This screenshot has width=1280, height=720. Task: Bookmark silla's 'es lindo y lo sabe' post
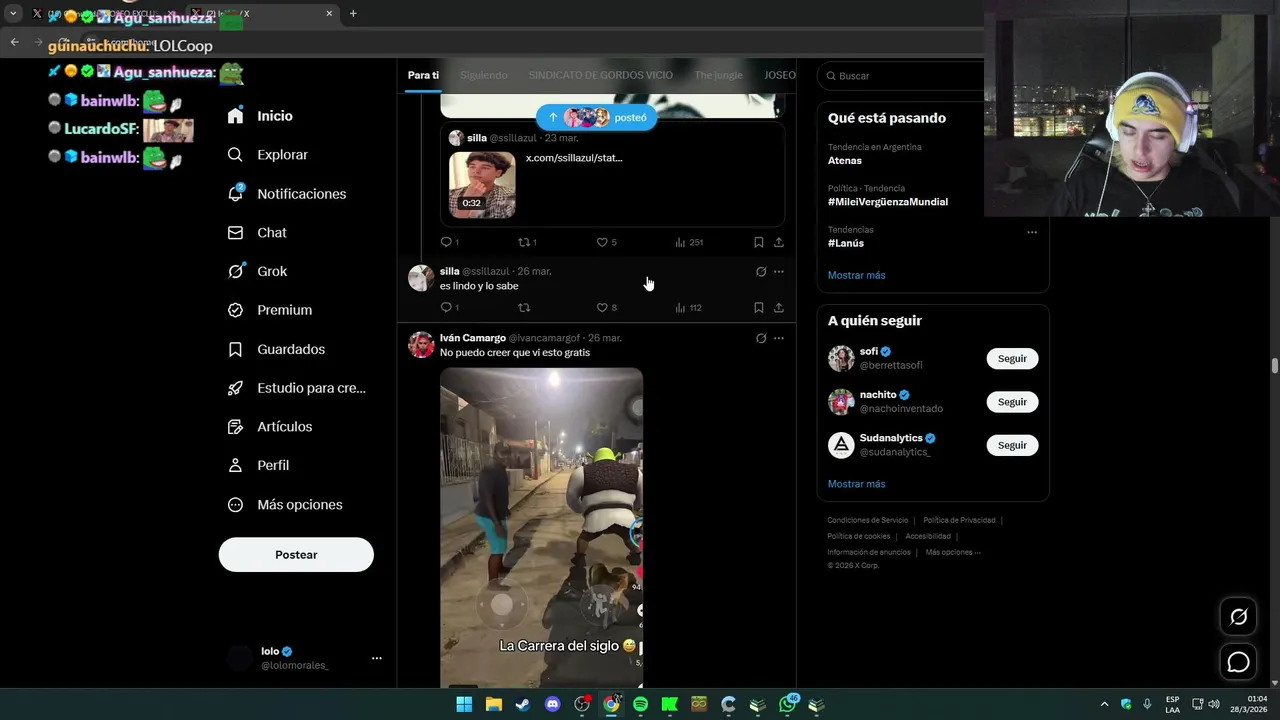[758, 308]
